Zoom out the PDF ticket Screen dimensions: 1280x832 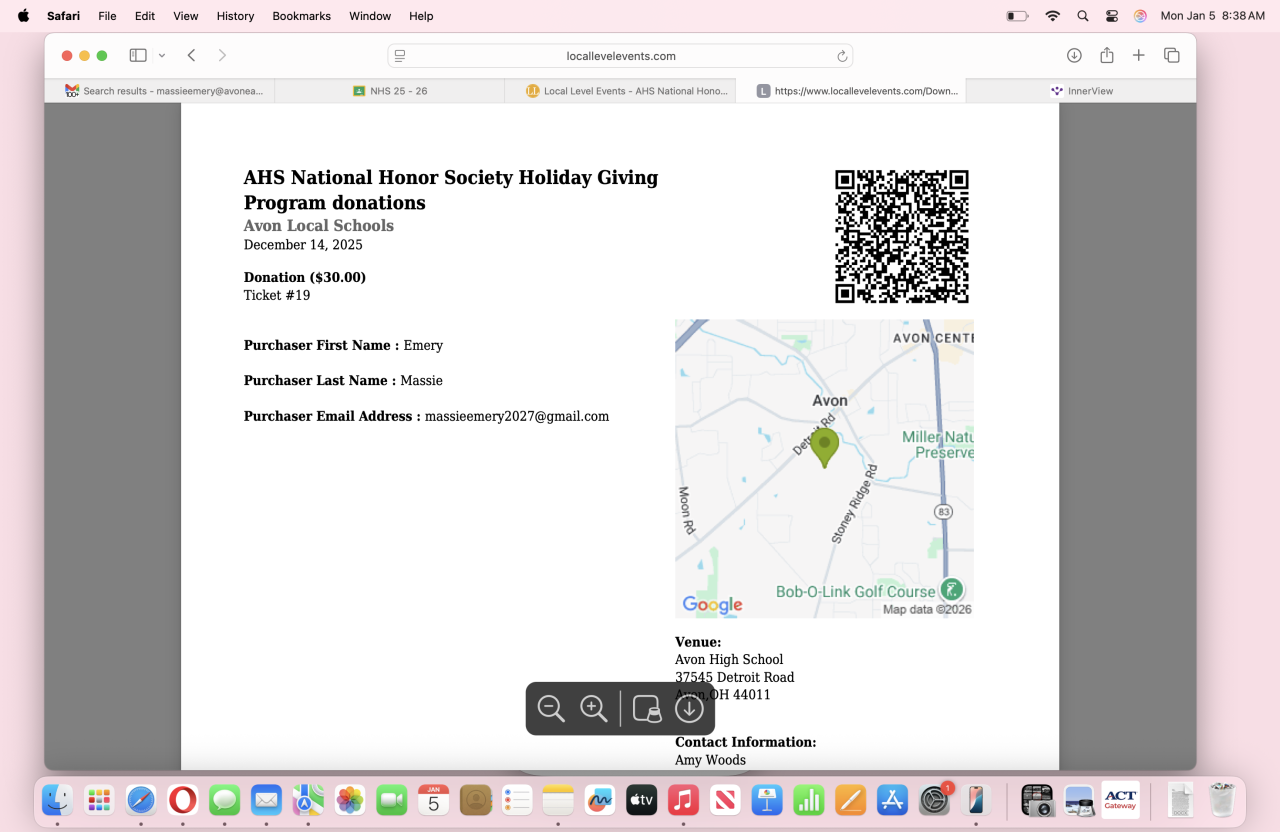coord(551,709)
